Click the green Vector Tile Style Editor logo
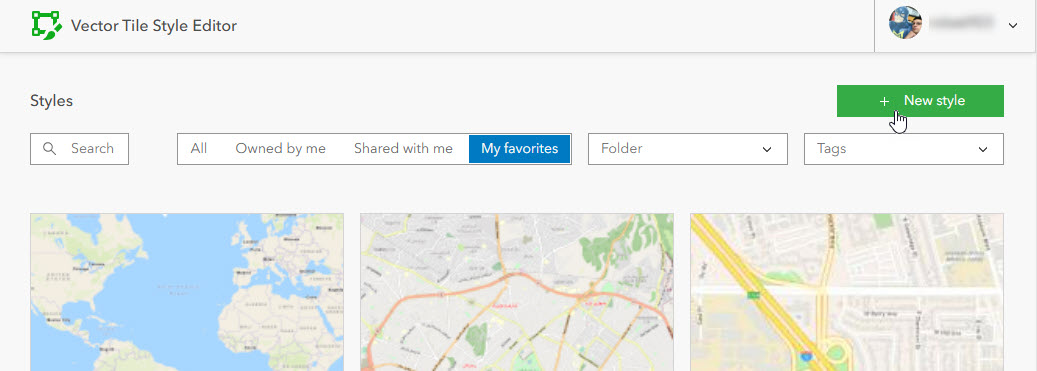The height and width of the screenshot is (371, 1037). coord(46,26)
